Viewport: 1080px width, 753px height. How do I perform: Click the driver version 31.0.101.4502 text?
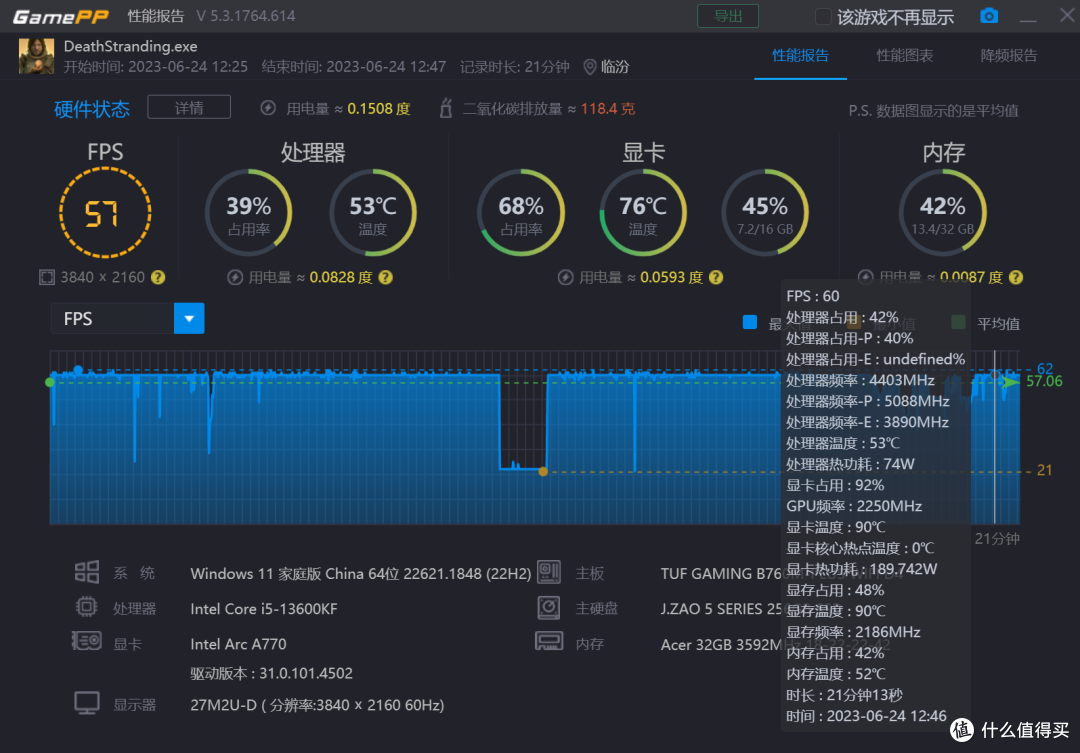coord(271,673)
